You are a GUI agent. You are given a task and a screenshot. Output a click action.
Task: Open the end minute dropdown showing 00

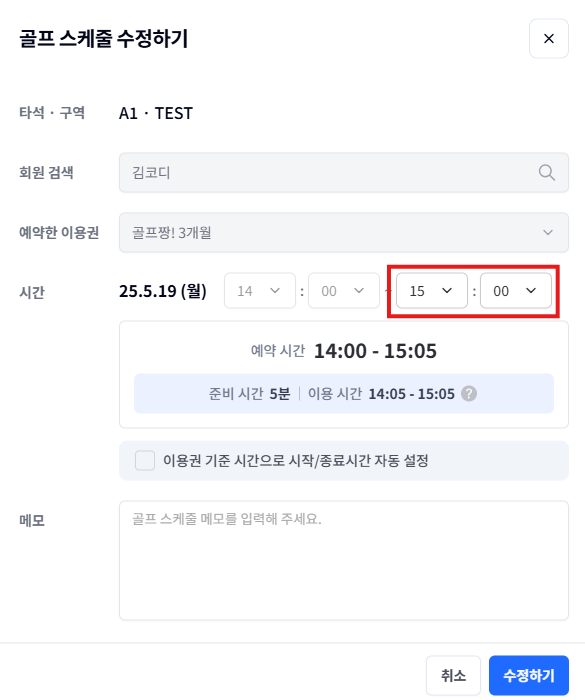click(516, 291)
